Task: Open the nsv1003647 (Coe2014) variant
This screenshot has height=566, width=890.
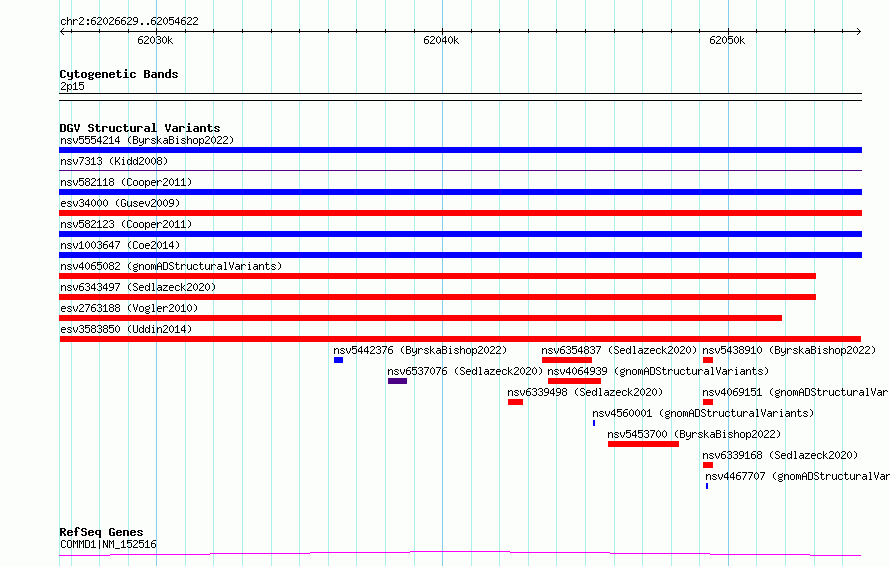Action: coord(120,245)
